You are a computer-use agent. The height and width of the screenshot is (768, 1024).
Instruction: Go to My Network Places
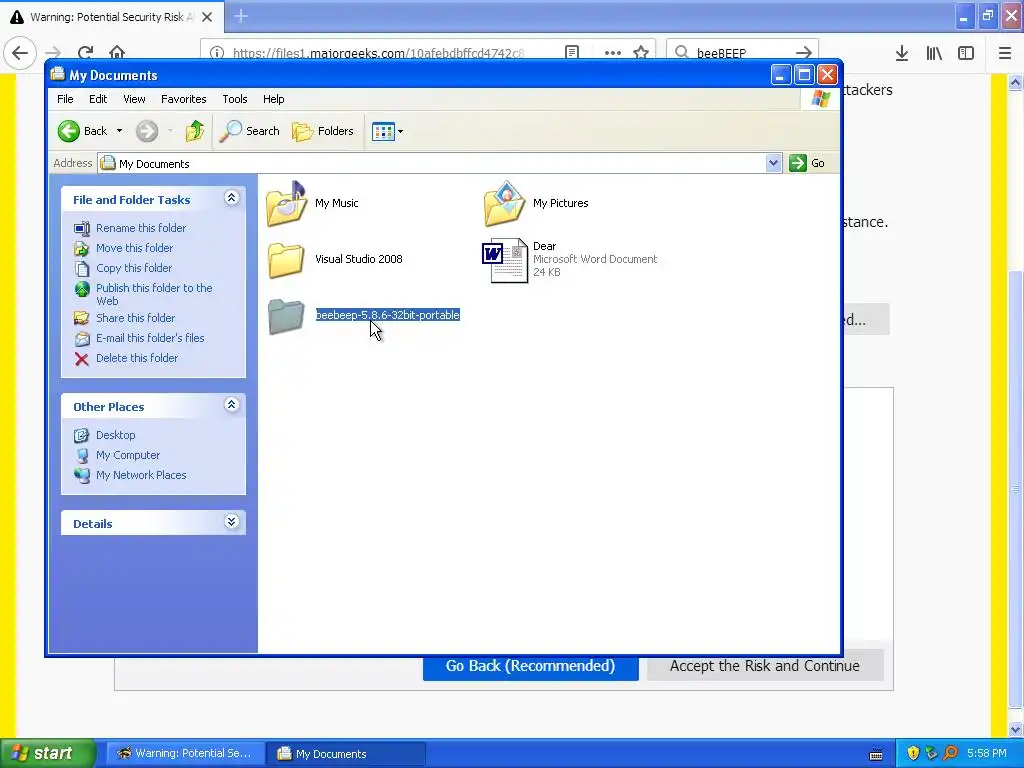point(141,475)
